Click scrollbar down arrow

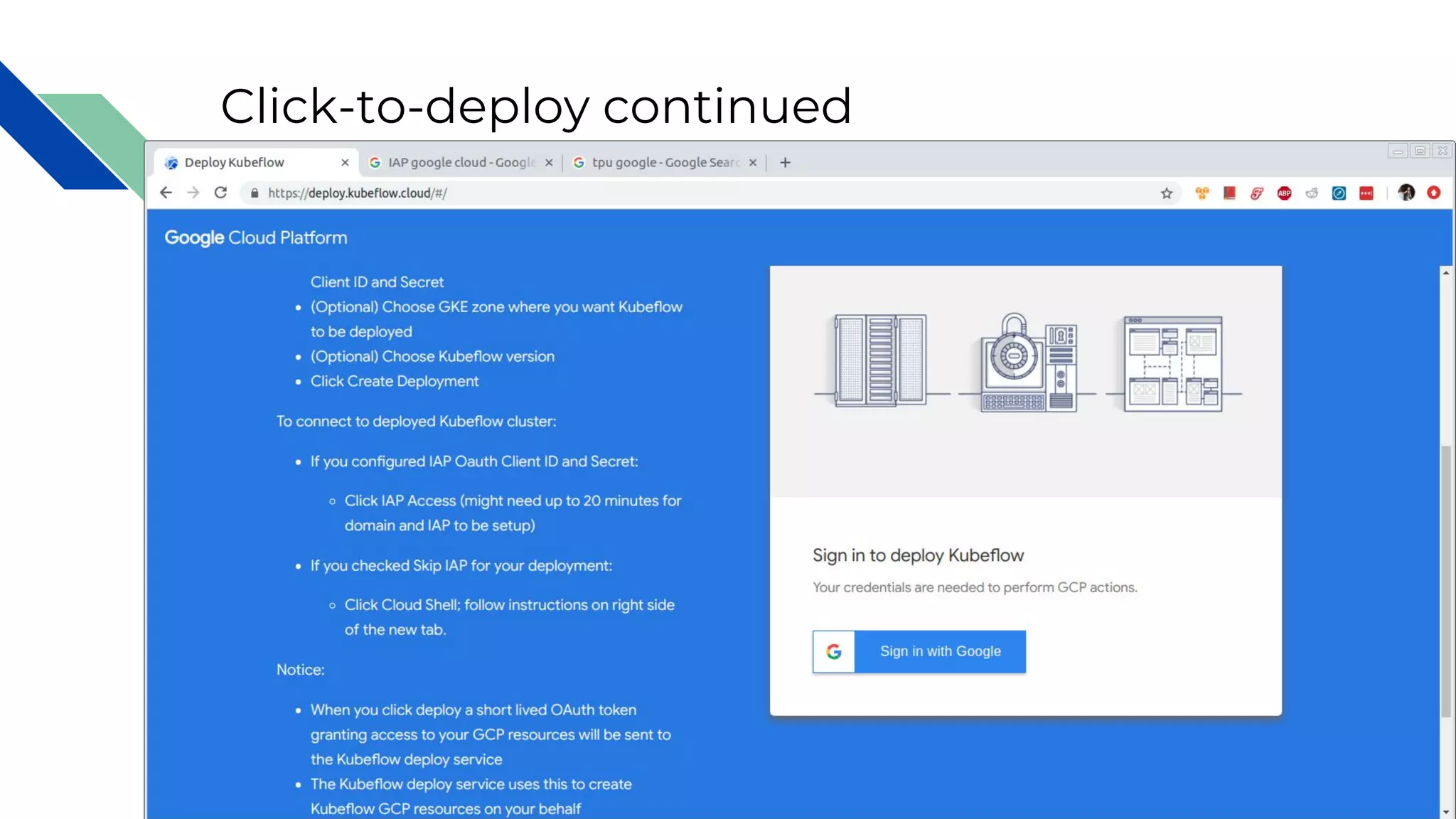click(1445, 812)
